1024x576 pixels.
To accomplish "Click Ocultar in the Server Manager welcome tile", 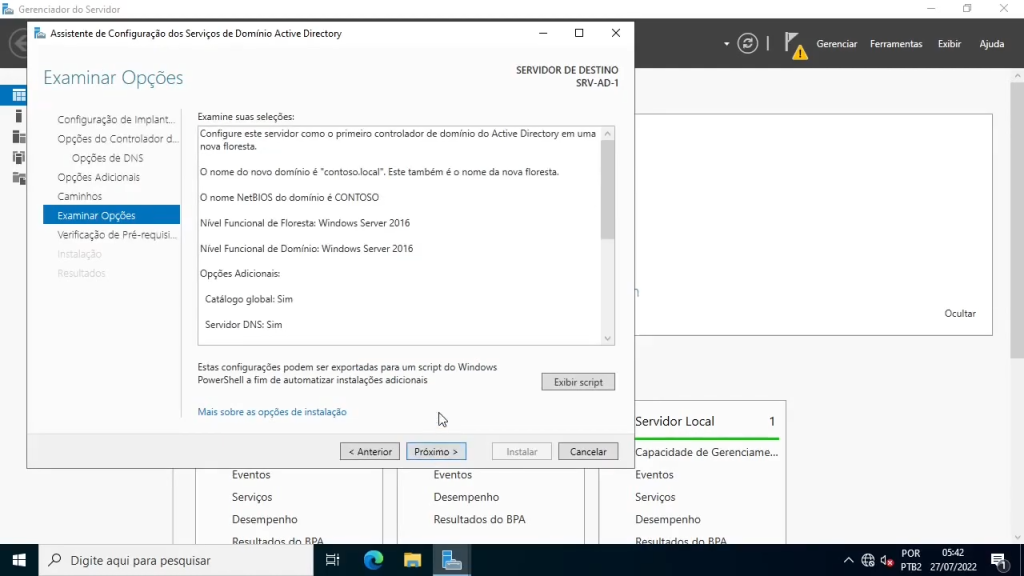I will coord(960,313).
